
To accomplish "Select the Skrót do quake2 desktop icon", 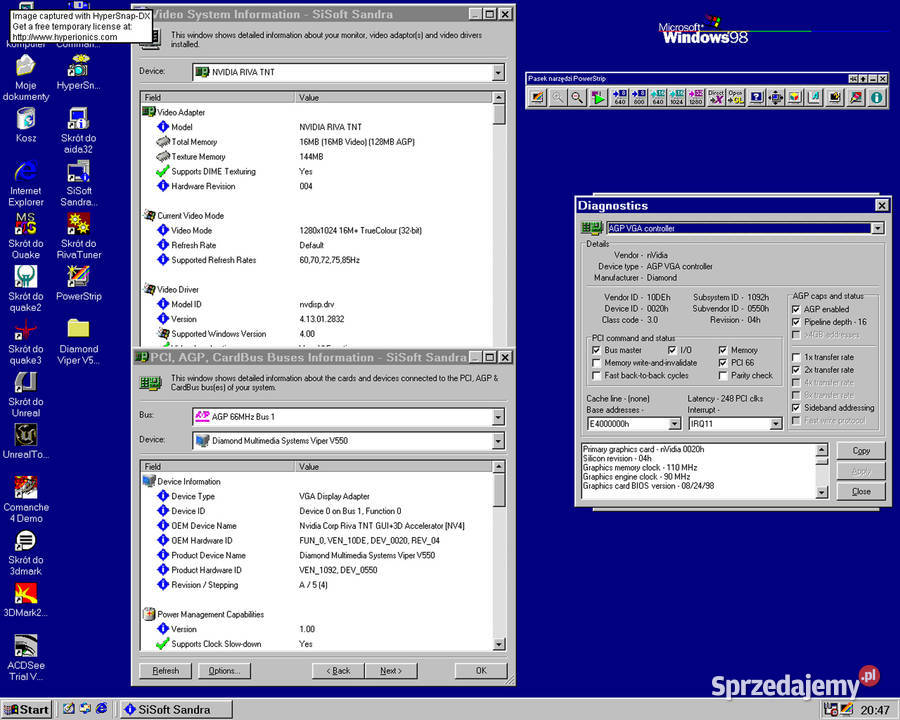I will (x=26, y=289).
